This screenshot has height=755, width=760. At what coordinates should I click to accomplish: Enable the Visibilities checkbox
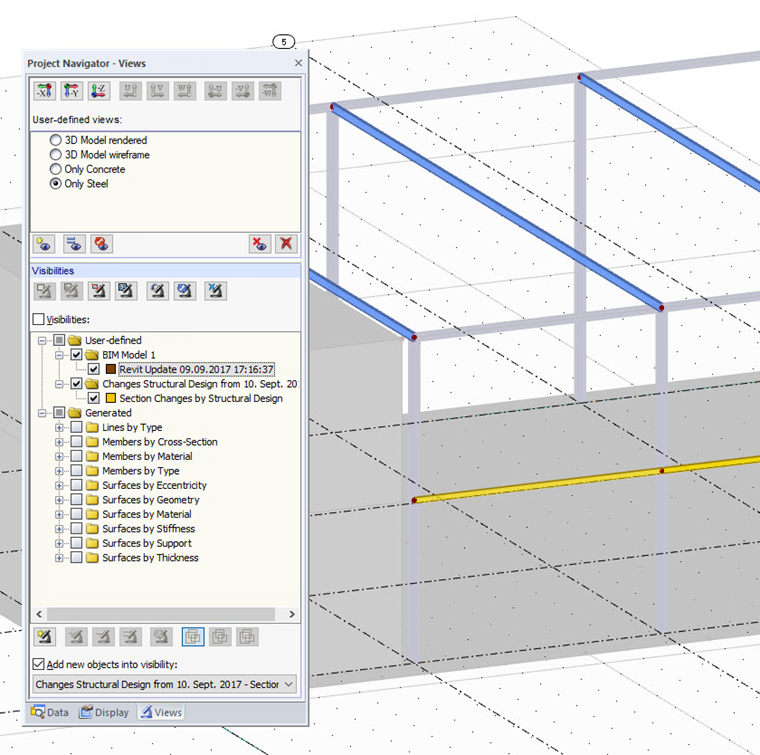click(x=38, y=319)
